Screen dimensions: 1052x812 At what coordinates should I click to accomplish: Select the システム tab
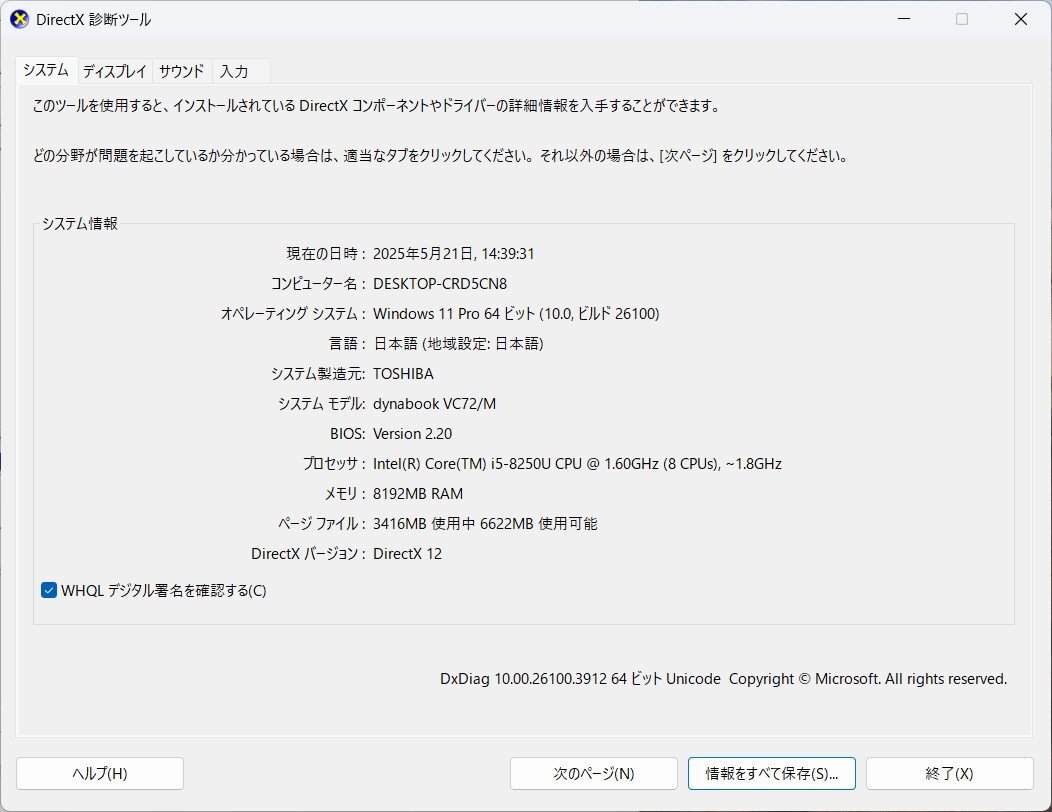(x=46, y=71)
